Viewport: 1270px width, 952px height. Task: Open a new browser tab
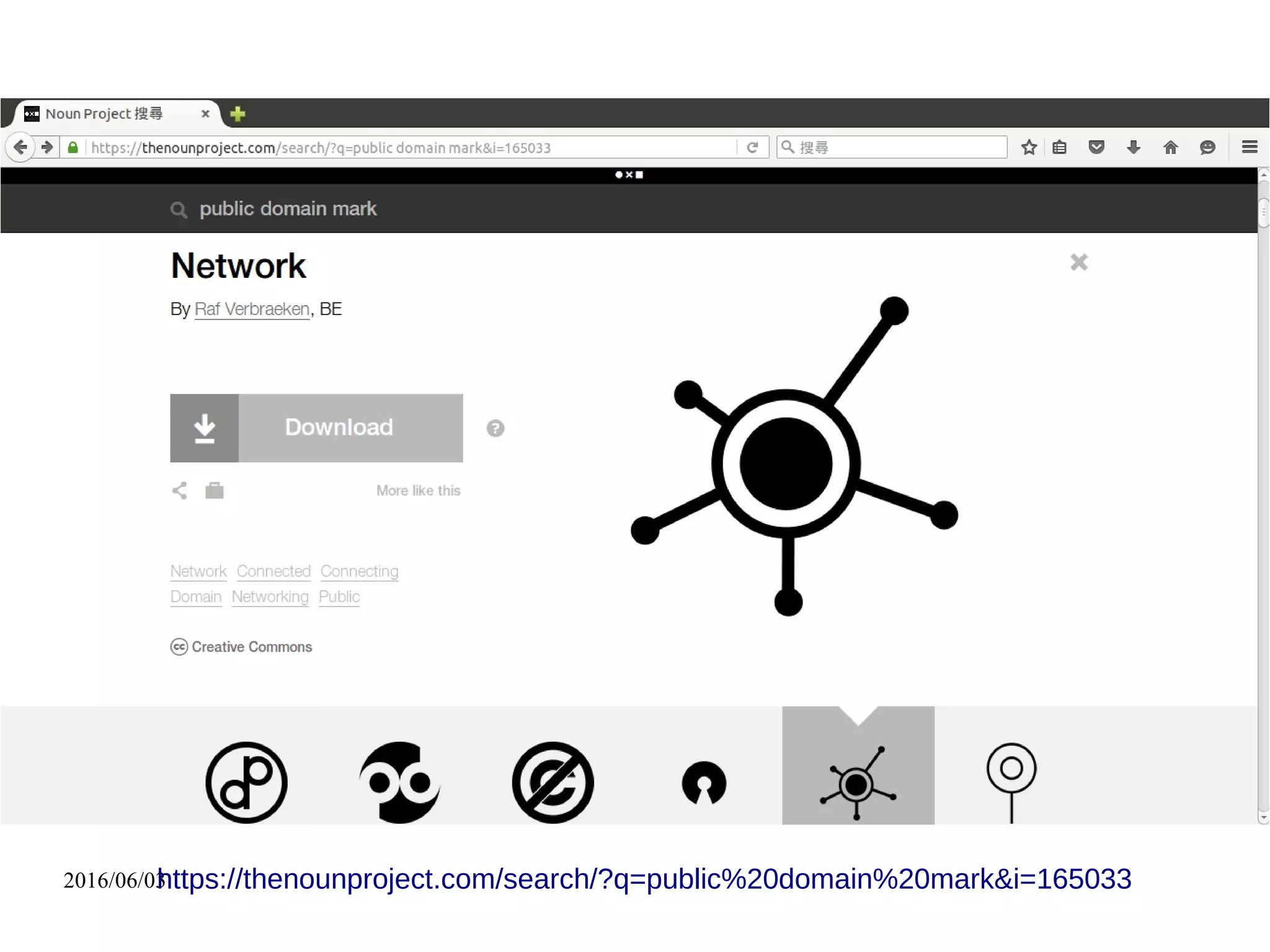click(x=238, y=114)
